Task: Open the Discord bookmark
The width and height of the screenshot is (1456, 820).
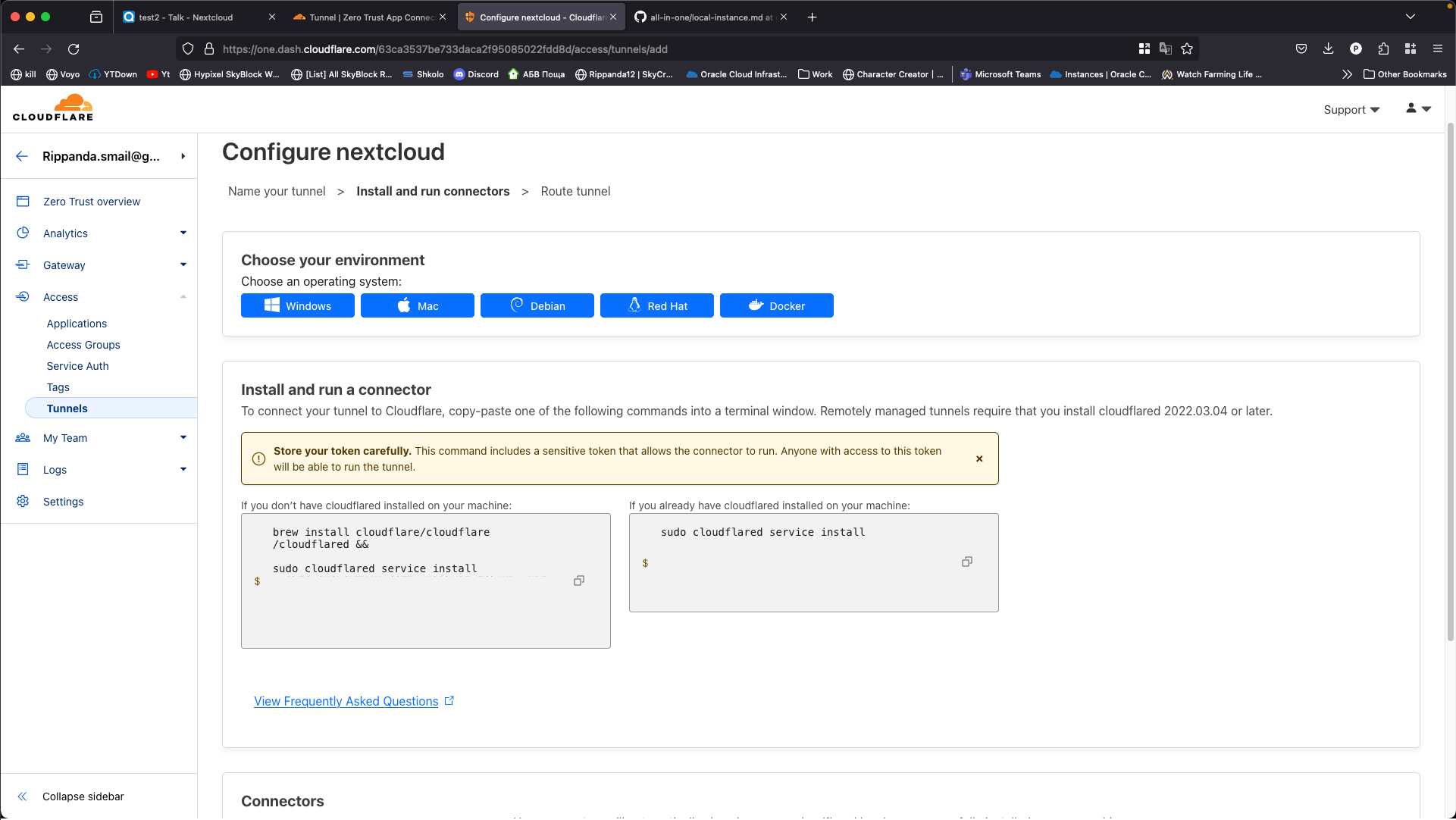Action: 476,74
